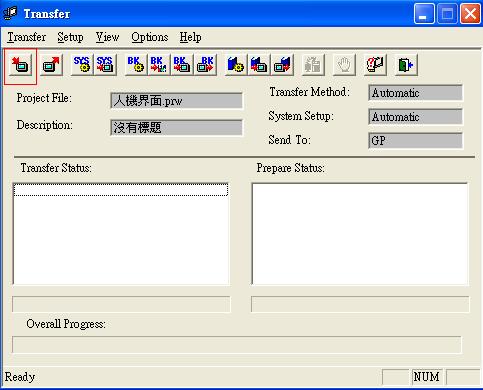Screen dimensions: 483x390
Task: Click the help question mark icon
Action: pos(375,65)
